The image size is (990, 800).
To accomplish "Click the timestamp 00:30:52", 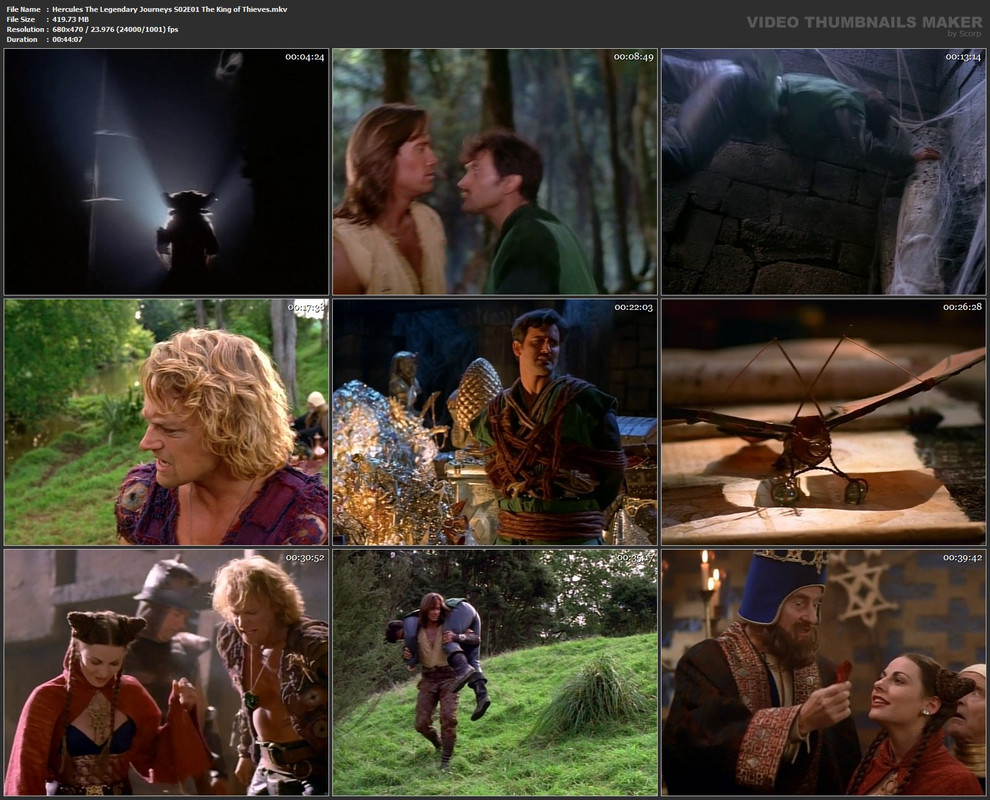I will pos(304,558).
